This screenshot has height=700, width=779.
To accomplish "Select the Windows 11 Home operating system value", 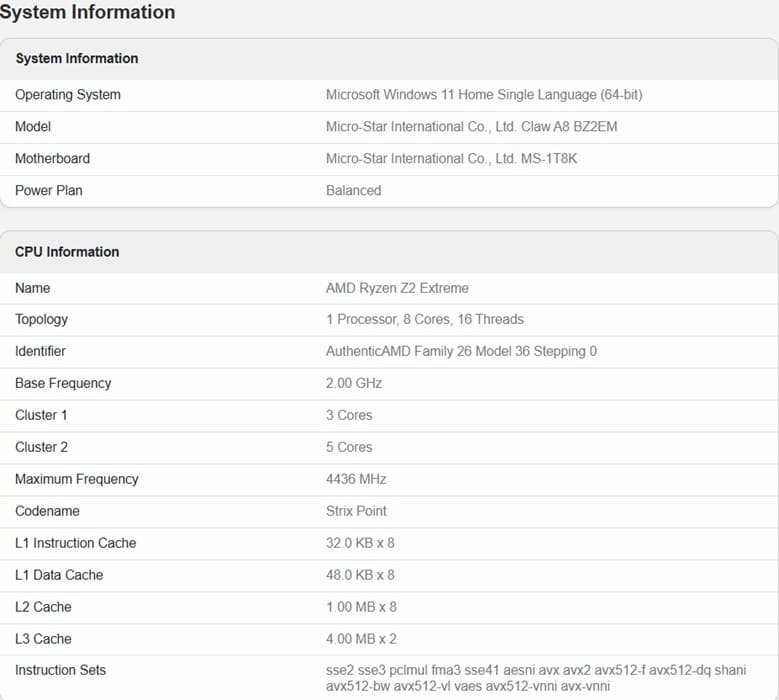I will (x=484, y=94).
